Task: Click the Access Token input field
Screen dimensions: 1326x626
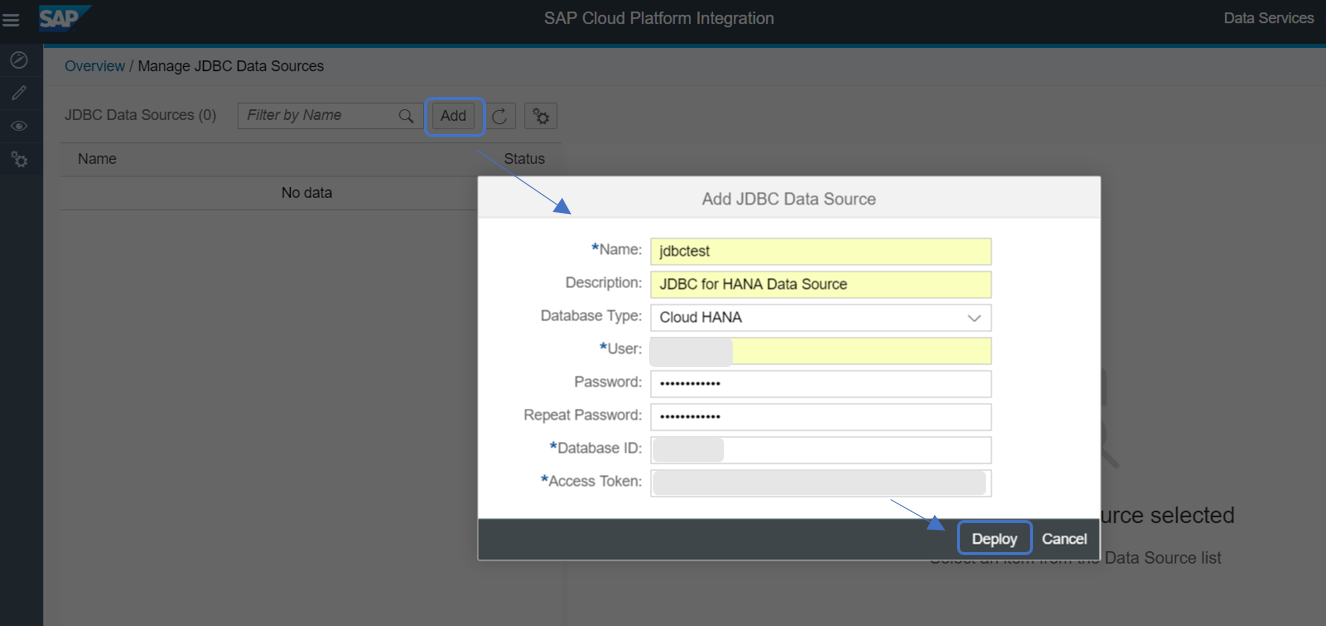Action: tap(820, 483)
